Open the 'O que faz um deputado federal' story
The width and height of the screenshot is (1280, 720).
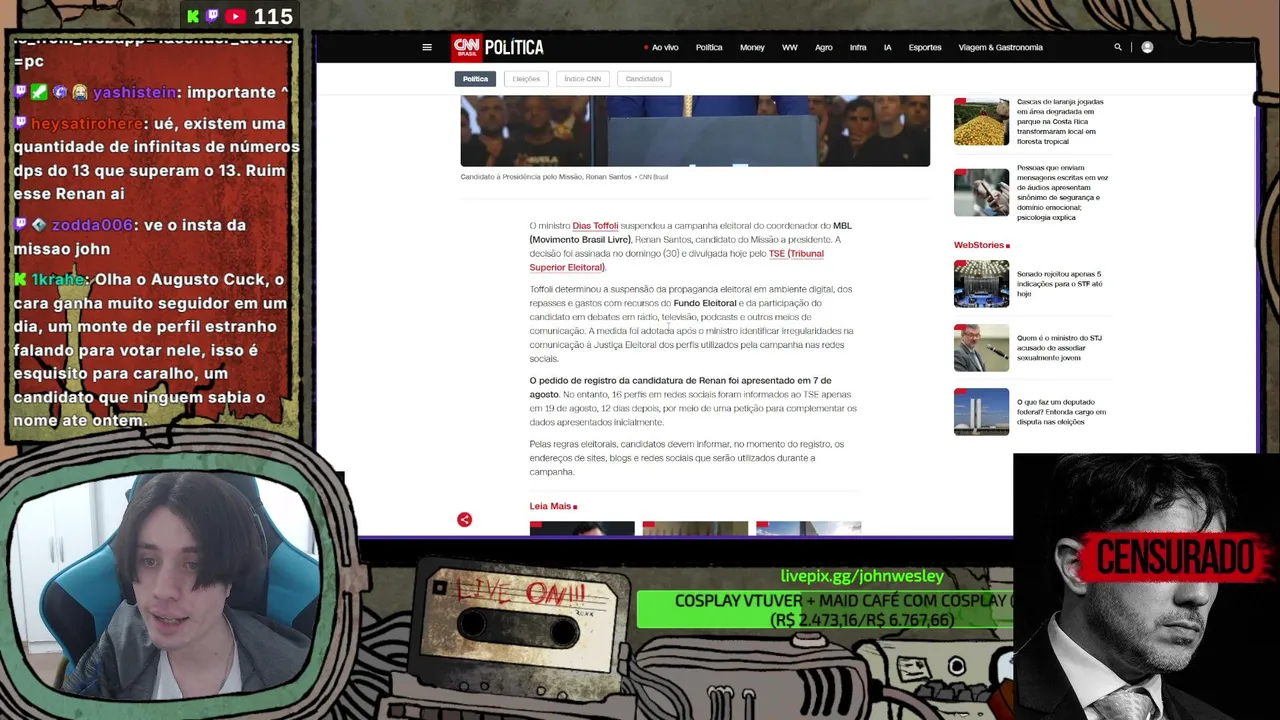[1061, 412]
